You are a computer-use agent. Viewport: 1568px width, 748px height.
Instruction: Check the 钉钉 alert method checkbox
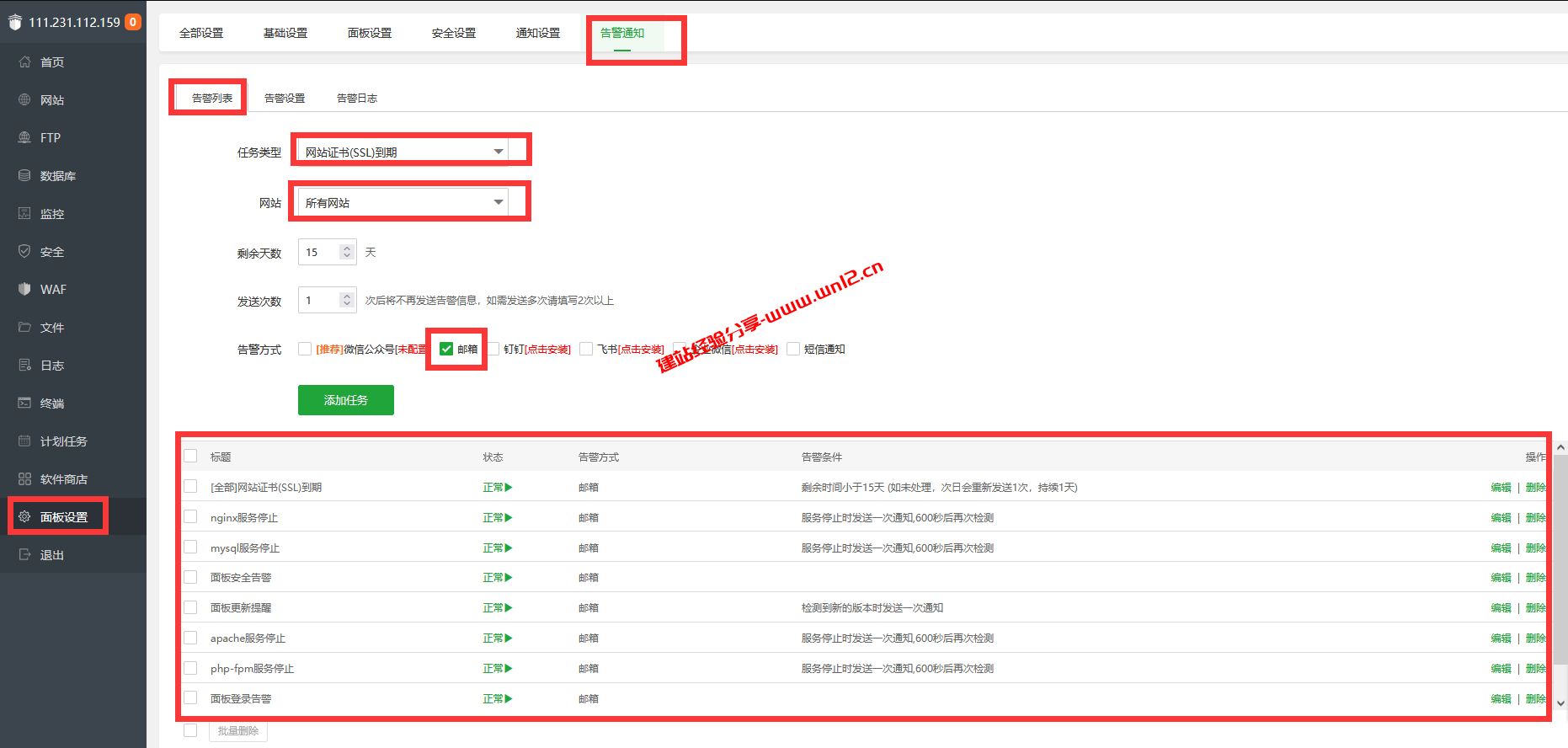(x=493, y=349)
